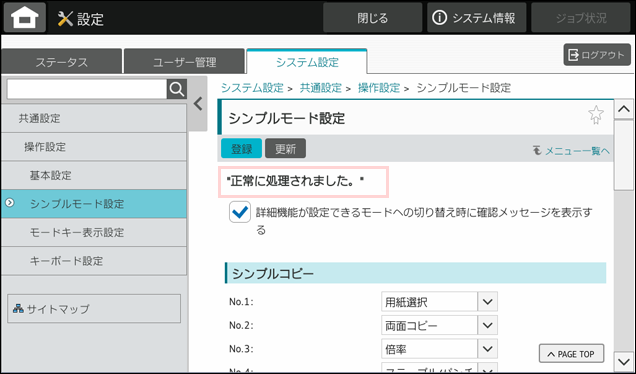Click the シンプルコピー section heading
The height and width of the screenshot is (374, 636).
pos(416,273)
